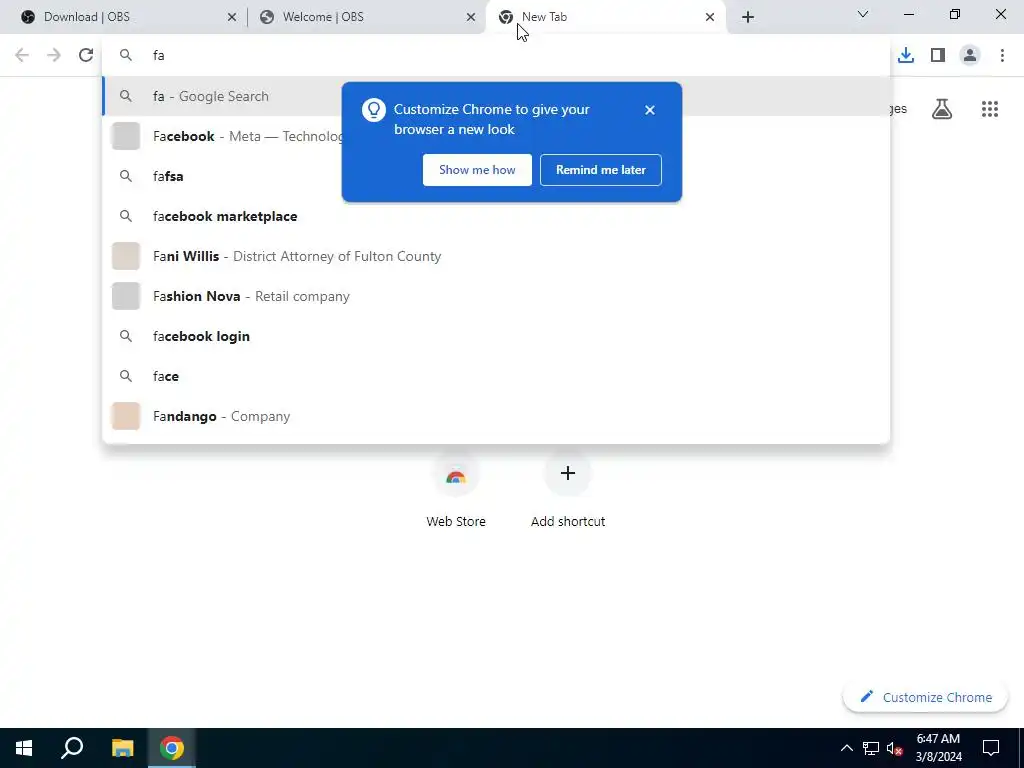
Task: Choose the Fandango - Company suggestion
Action: pos(496,416)
